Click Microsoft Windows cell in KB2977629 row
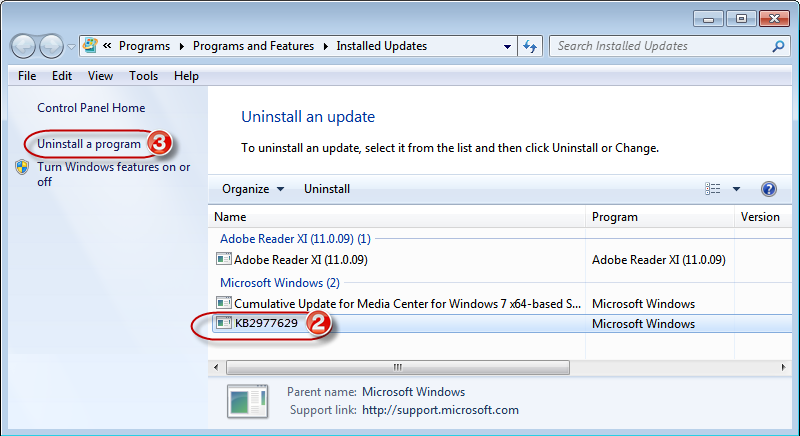This screenshot has width=800, height=436. 643,324
